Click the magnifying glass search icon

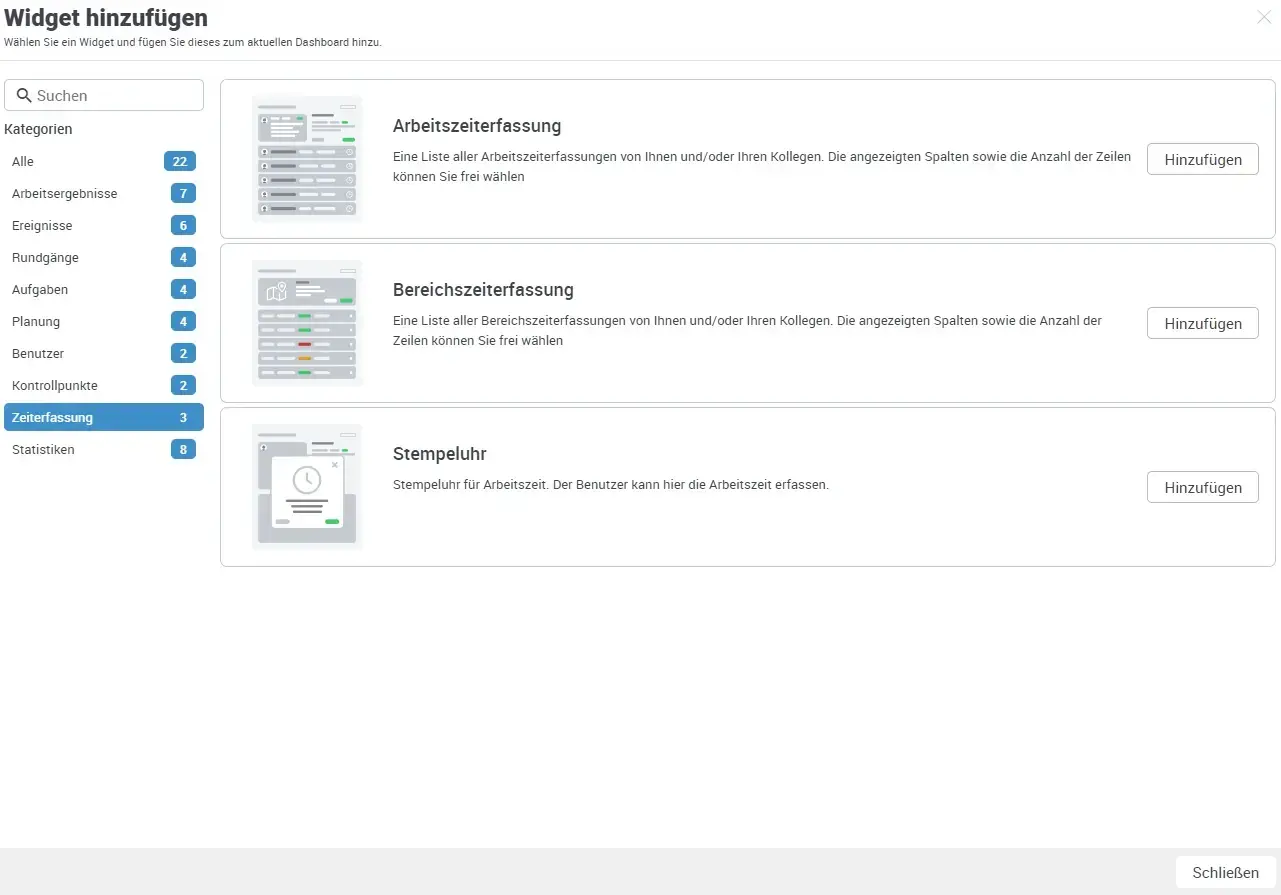(x=24, y=94)
